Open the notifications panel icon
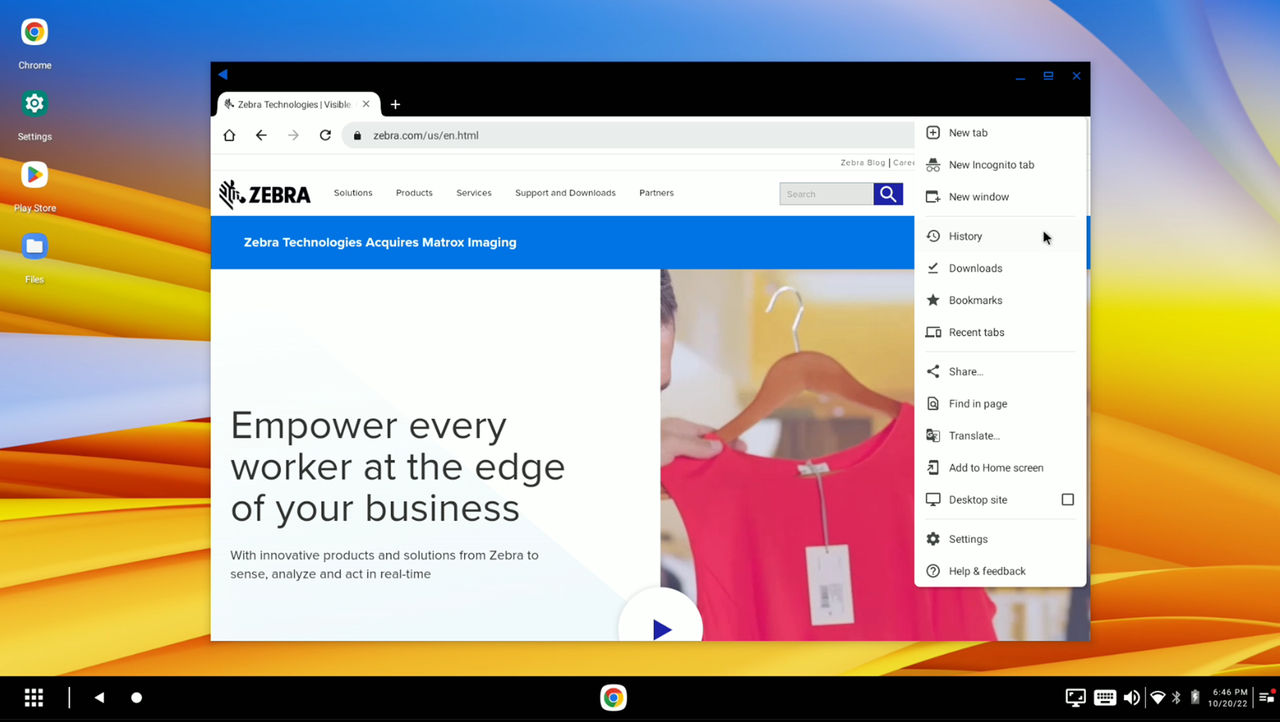This screenshot has height=722, width=1280. (x=1266, y=697)
